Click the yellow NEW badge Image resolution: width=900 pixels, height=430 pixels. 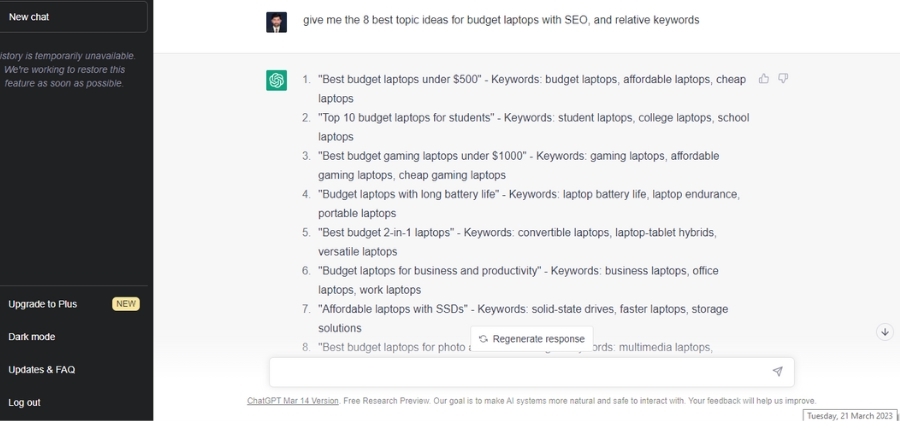[126, 304]
